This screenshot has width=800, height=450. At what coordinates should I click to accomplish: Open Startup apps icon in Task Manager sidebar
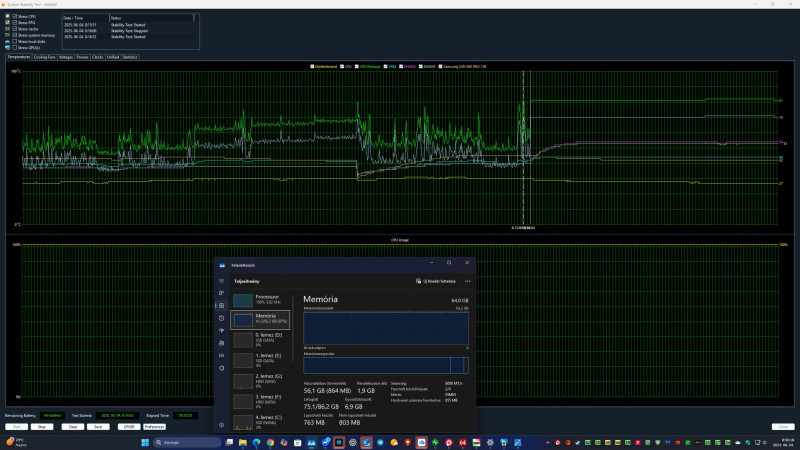point(221,330)
